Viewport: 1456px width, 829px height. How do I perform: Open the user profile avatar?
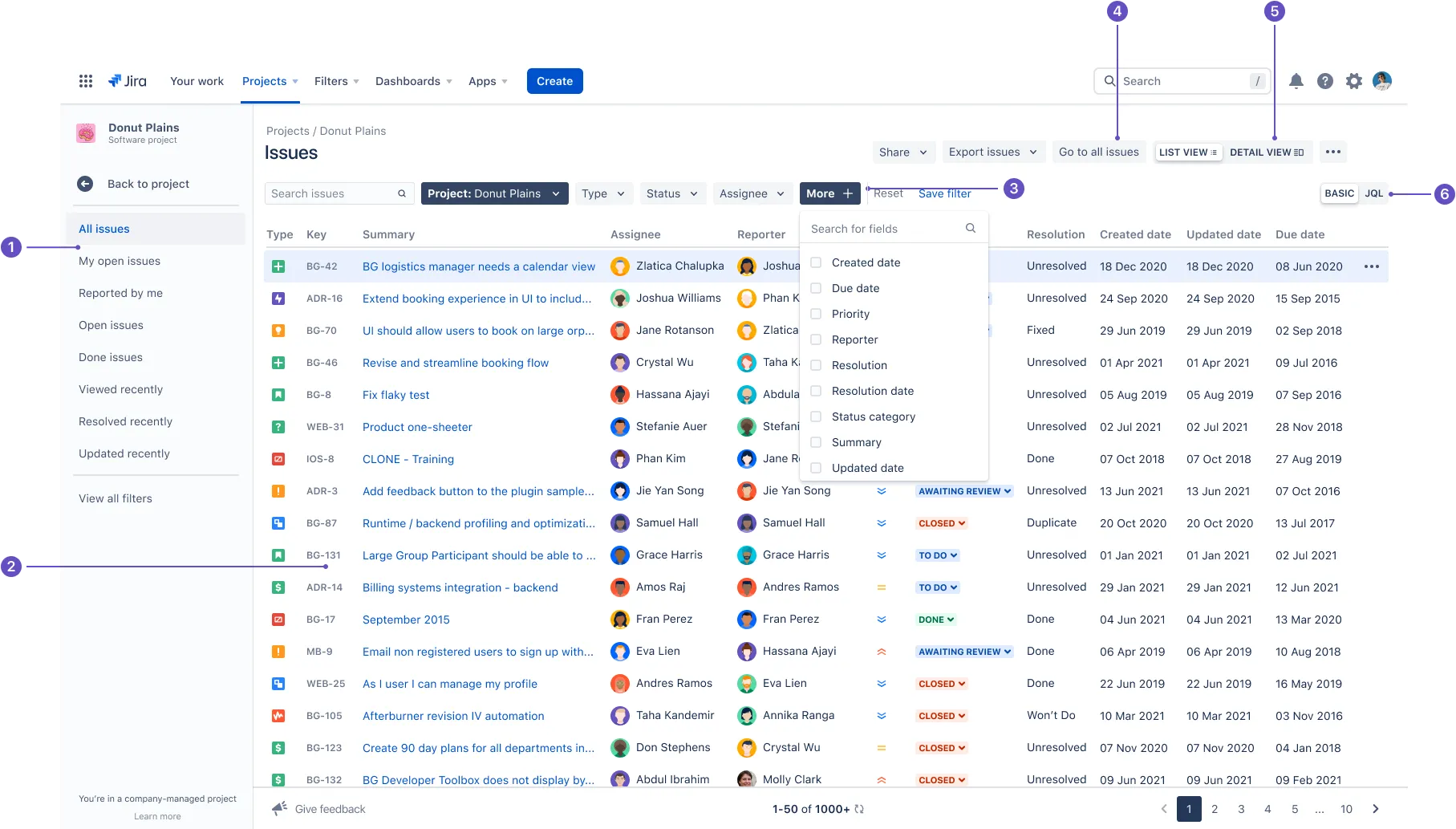pos(1382,81)
